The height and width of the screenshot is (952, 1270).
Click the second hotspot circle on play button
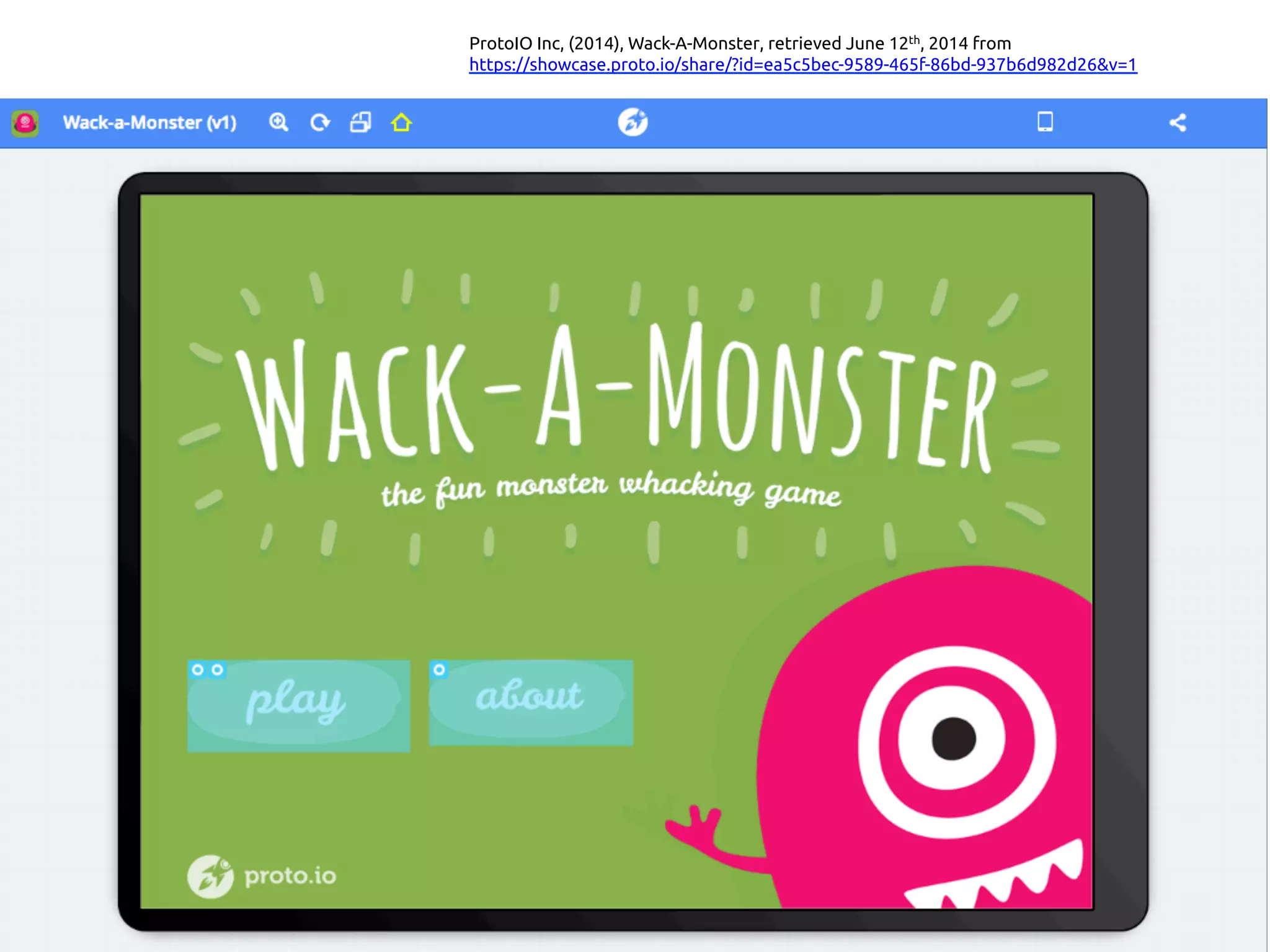(217, 669)
